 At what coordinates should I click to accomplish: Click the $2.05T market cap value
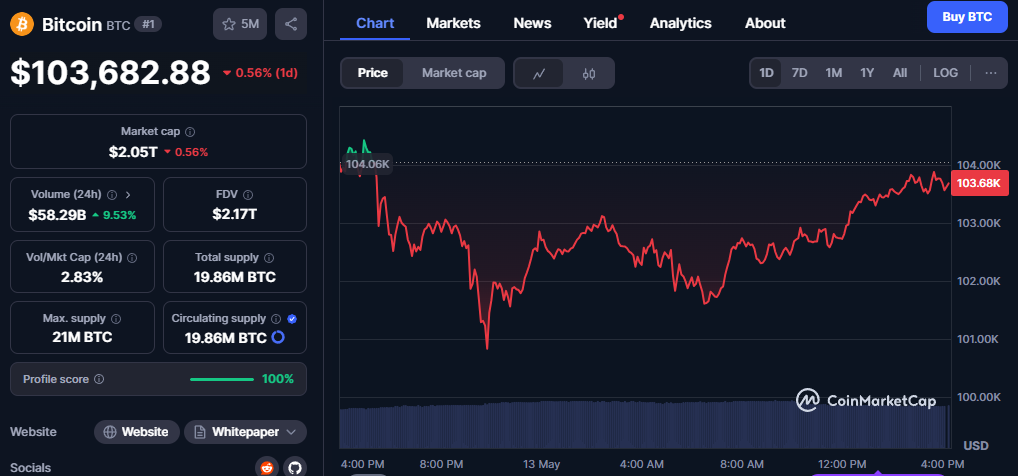pos(133,152)
